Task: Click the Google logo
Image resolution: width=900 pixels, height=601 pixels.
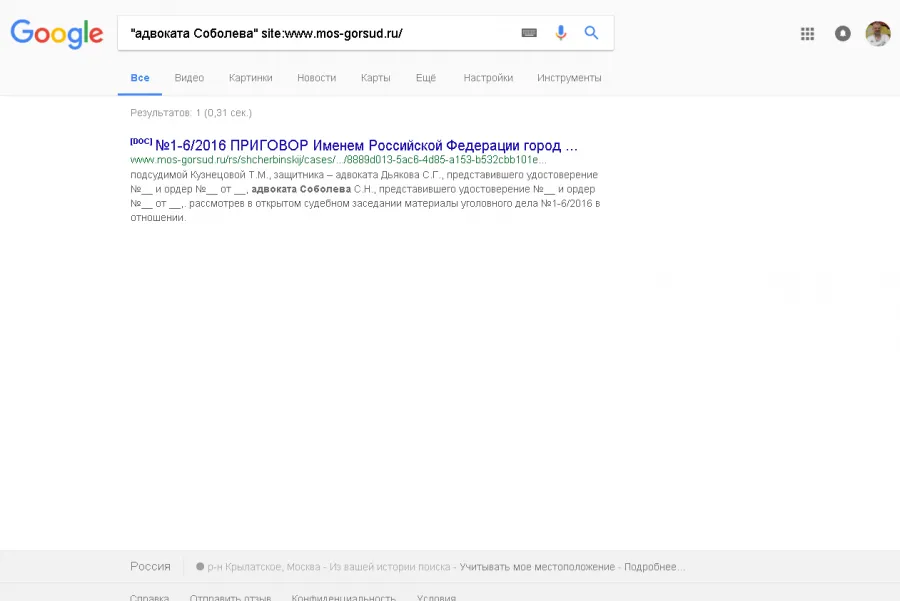Action: click(x=57, y=33)
